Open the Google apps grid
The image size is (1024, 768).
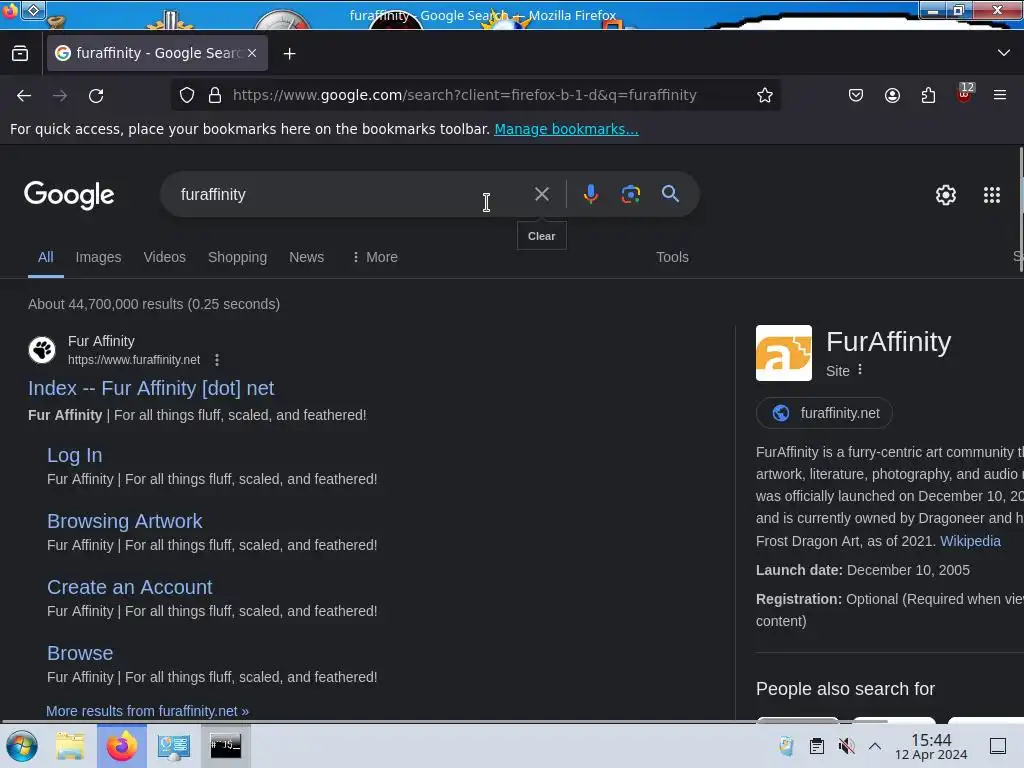pyautogui.click(x=991, y=195)
